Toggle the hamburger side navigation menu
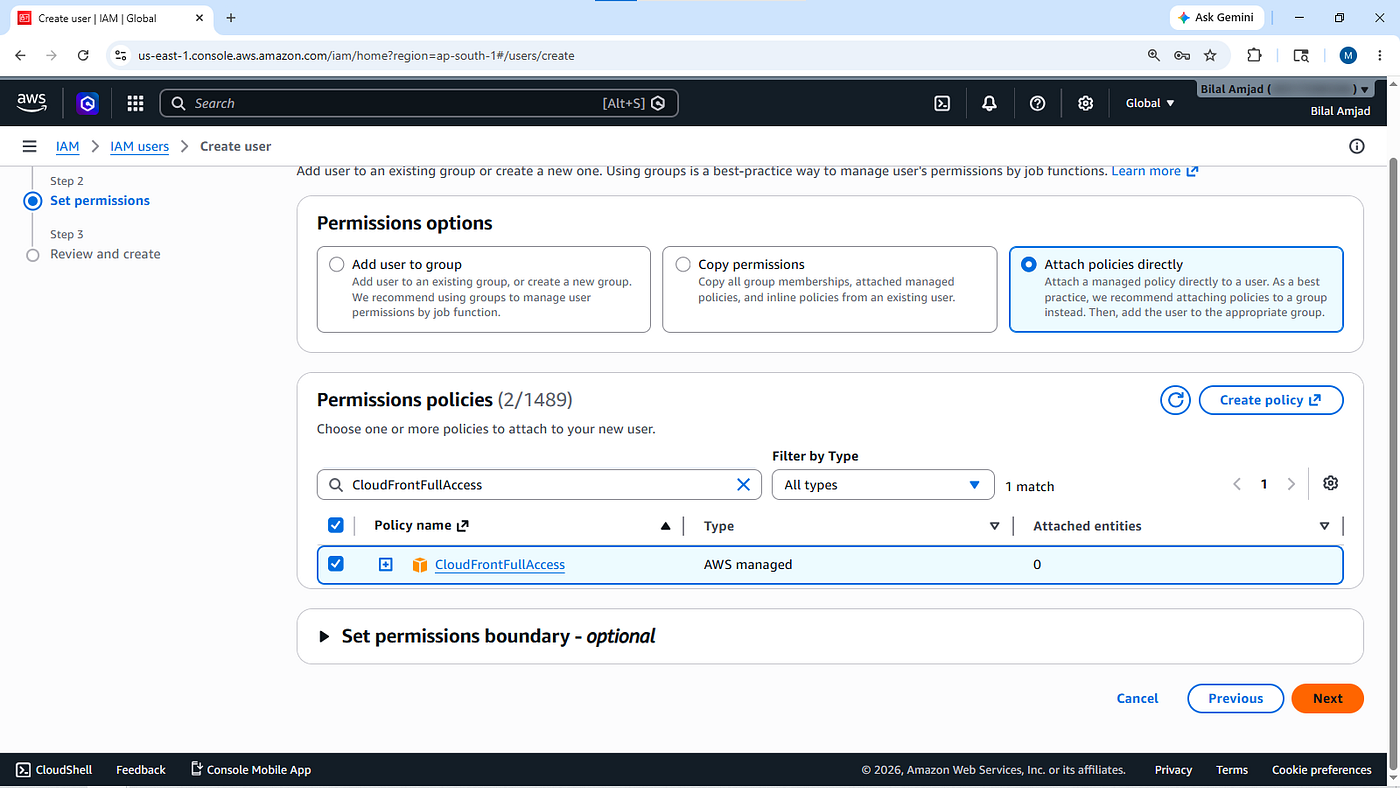 pos(30,146)
